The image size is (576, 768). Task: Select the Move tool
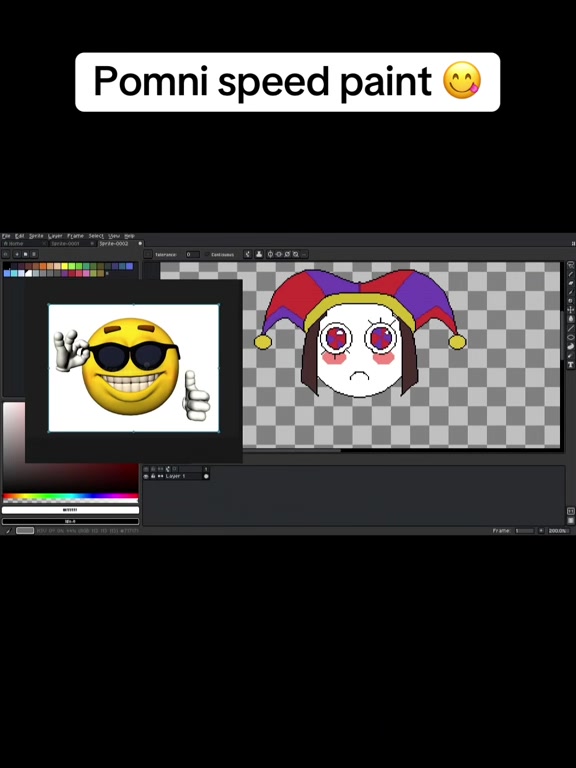pos(570,310)
